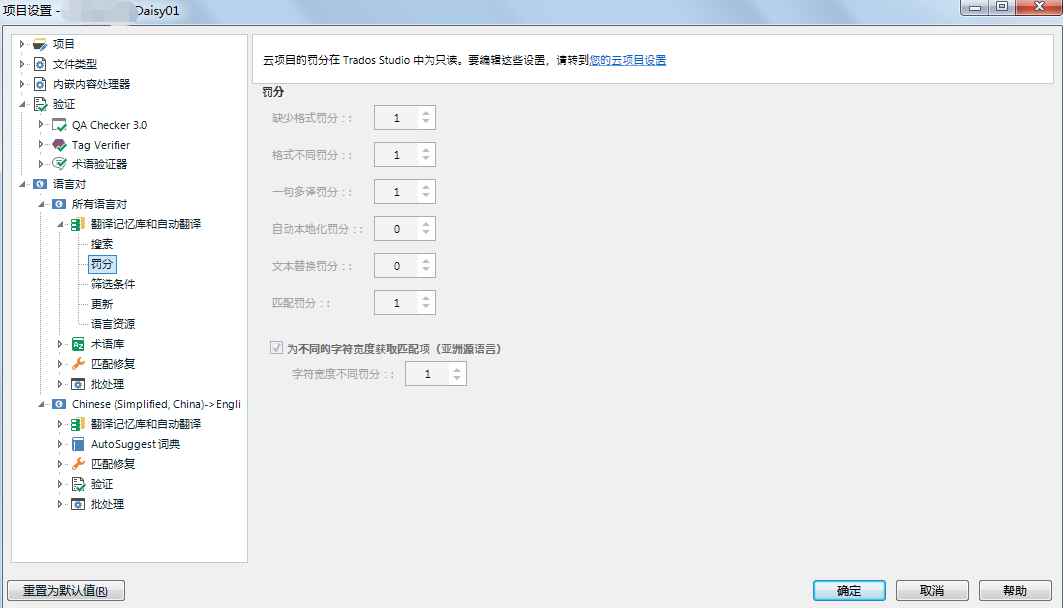Viewport: 1063px width, 608px height.
Task: Open the 您的云项目设置 link
Action: click(628, 60)
